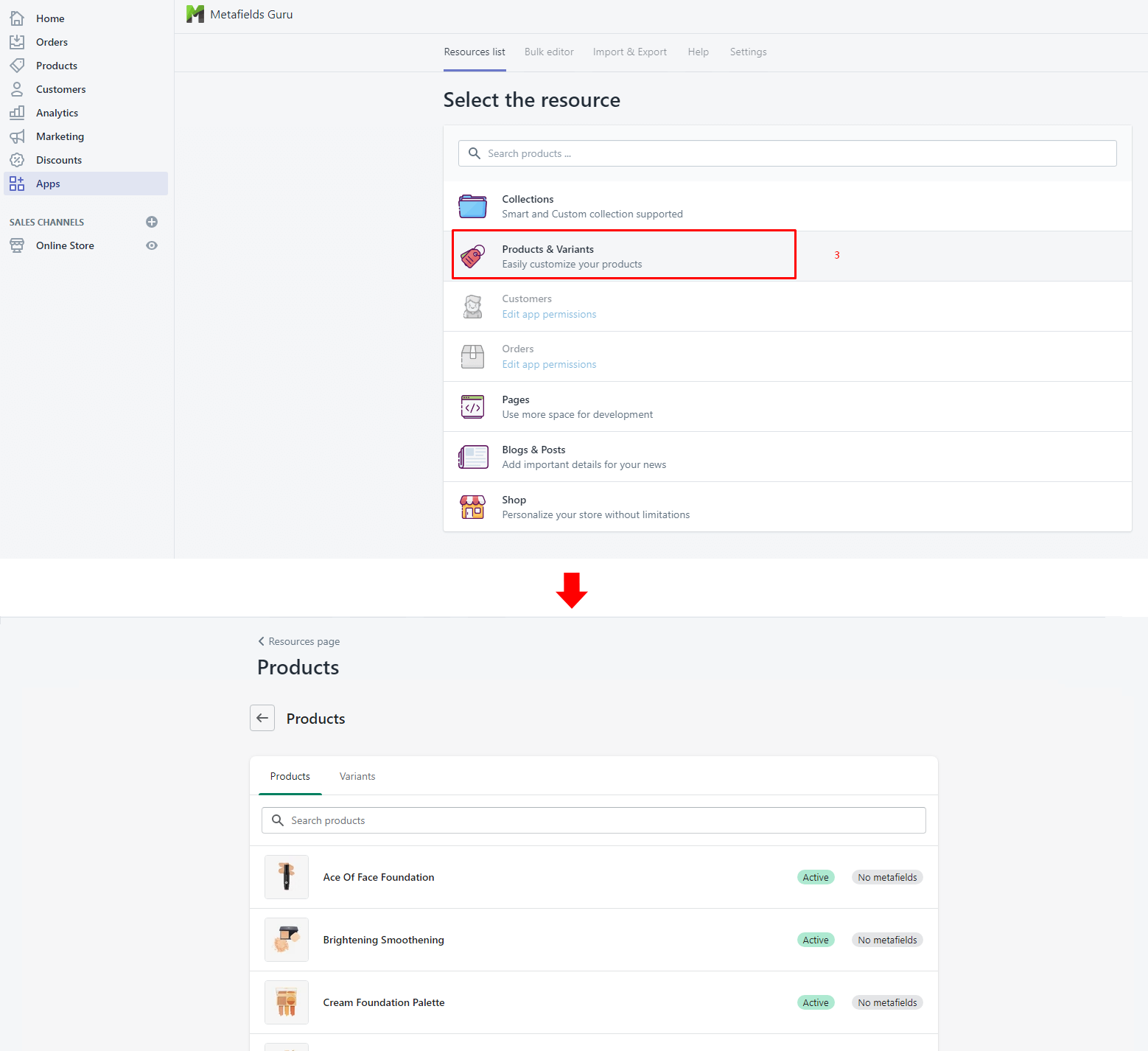Click Edit app permissions under Customers
1148x1051 pixels.
[549, 314]
